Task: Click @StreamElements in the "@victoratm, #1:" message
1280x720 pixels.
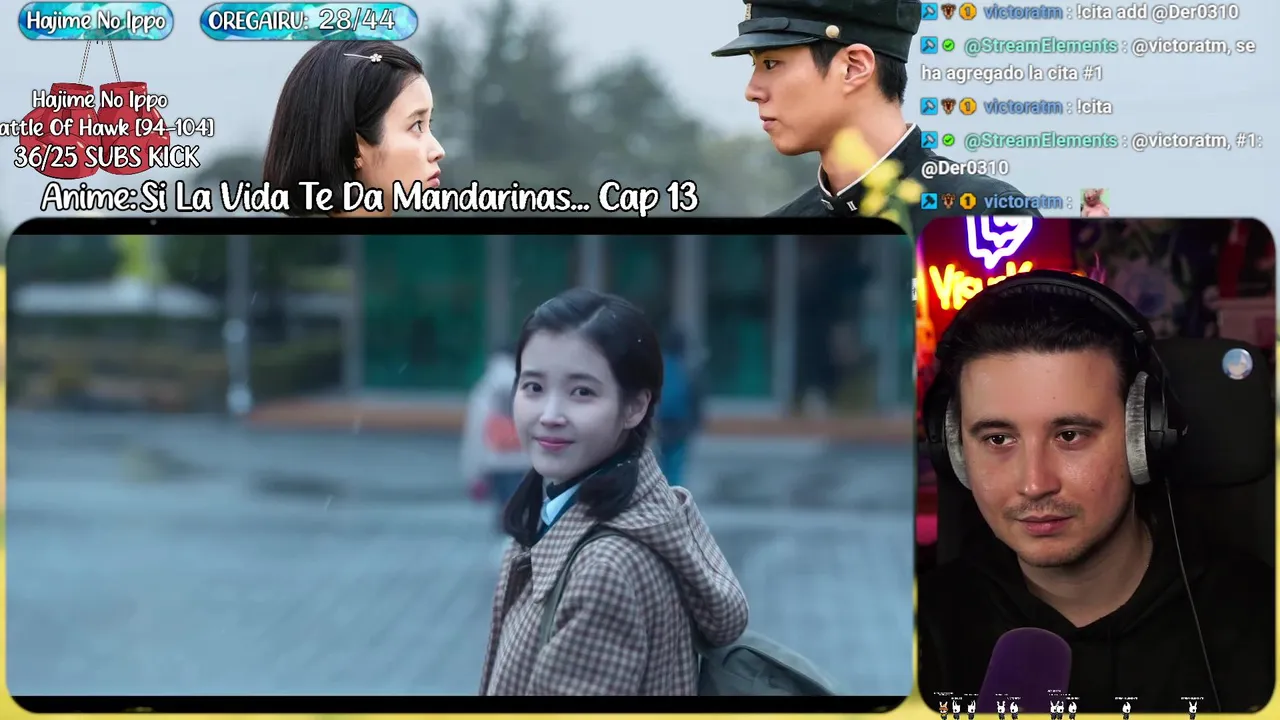Action: (1041, 140)
